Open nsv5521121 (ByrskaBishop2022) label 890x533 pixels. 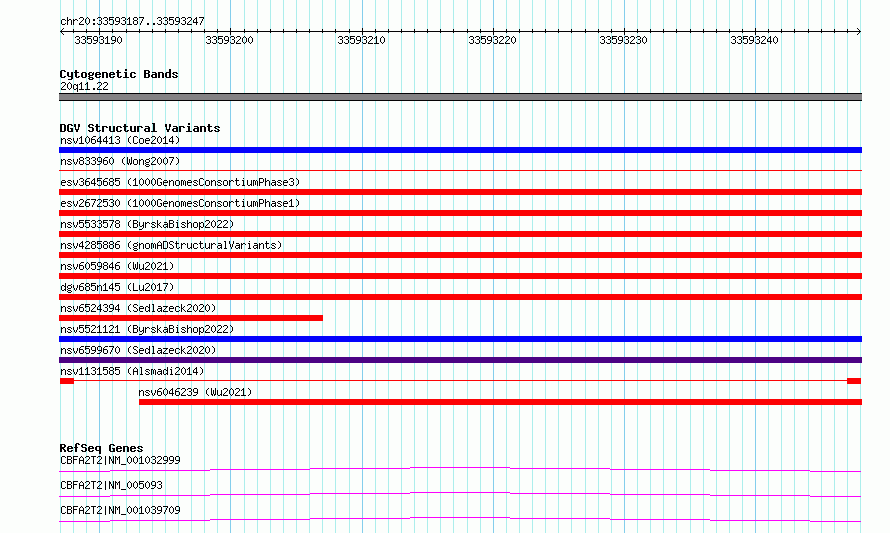[x=147, y=329]
